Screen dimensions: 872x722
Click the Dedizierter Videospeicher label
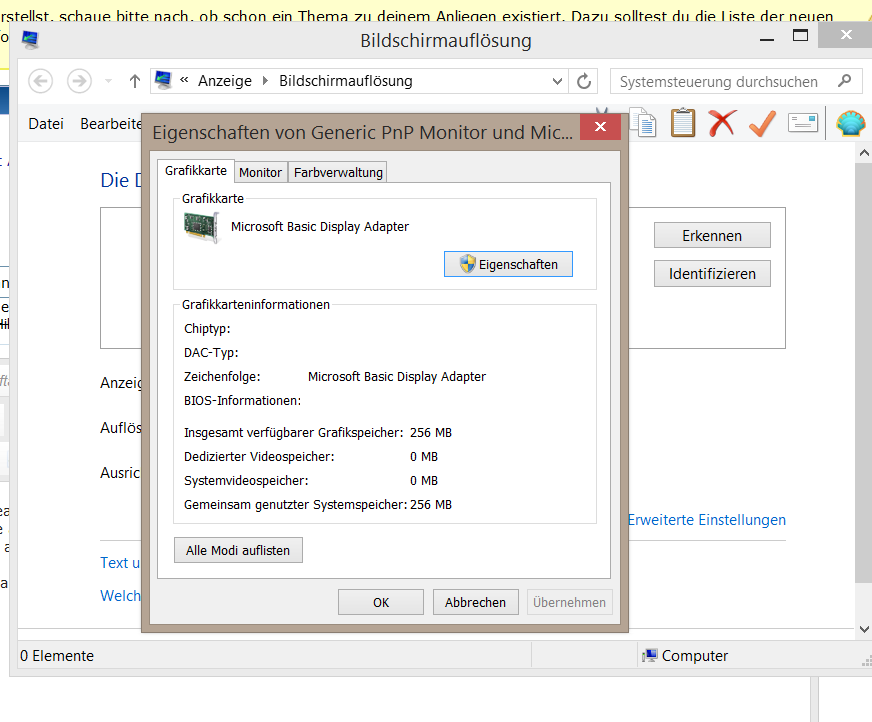click(x=259, y=457)
